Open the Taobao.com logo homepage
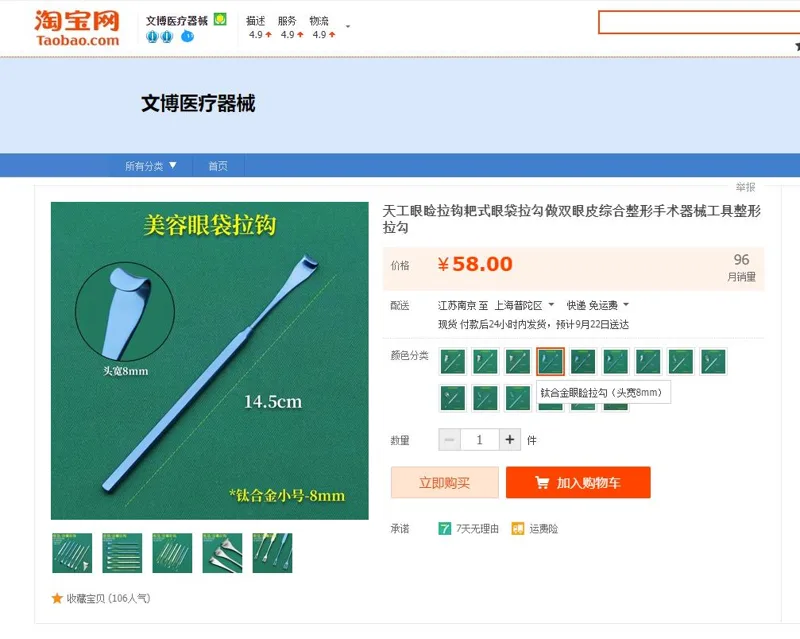 point(77,28)
